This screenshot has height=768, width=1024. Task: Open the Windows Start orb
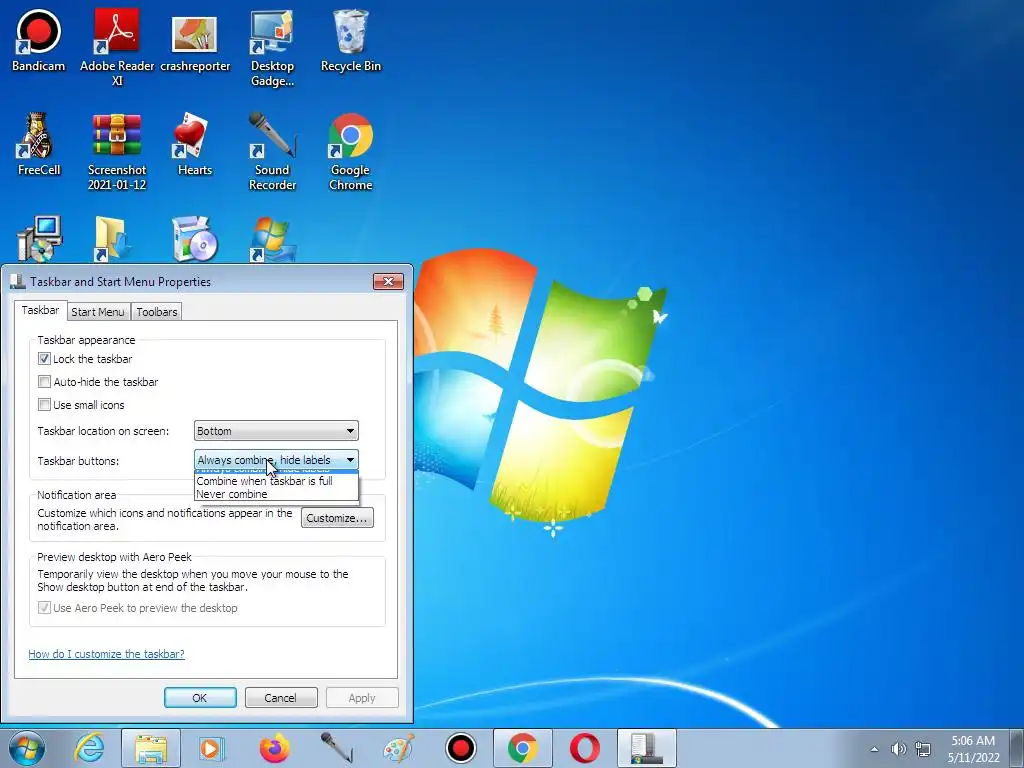tap(27, 748)
